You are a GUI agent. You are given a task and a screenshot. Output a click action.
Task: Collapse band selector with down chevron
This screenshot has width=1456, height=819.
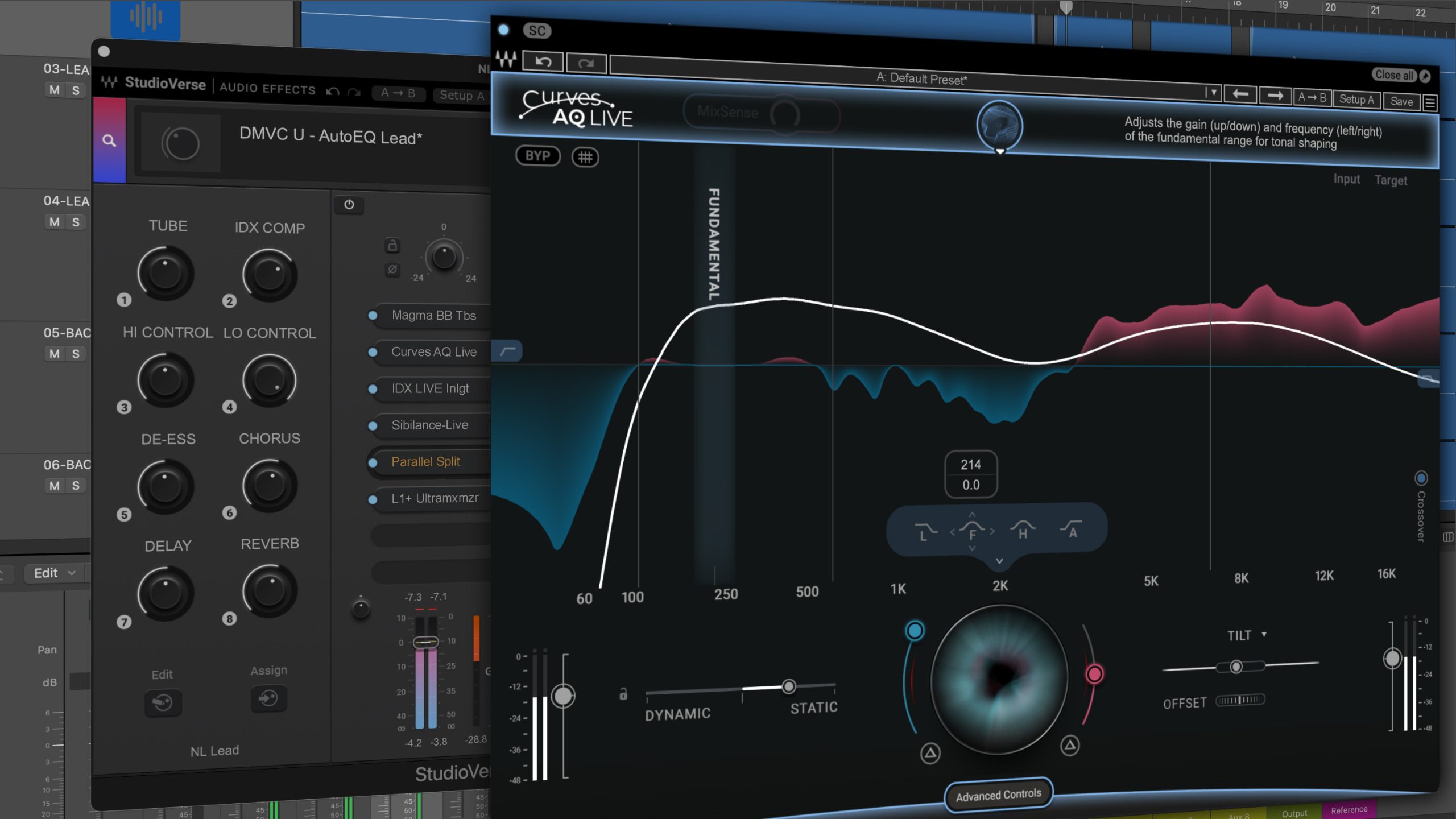coord(999,561)
